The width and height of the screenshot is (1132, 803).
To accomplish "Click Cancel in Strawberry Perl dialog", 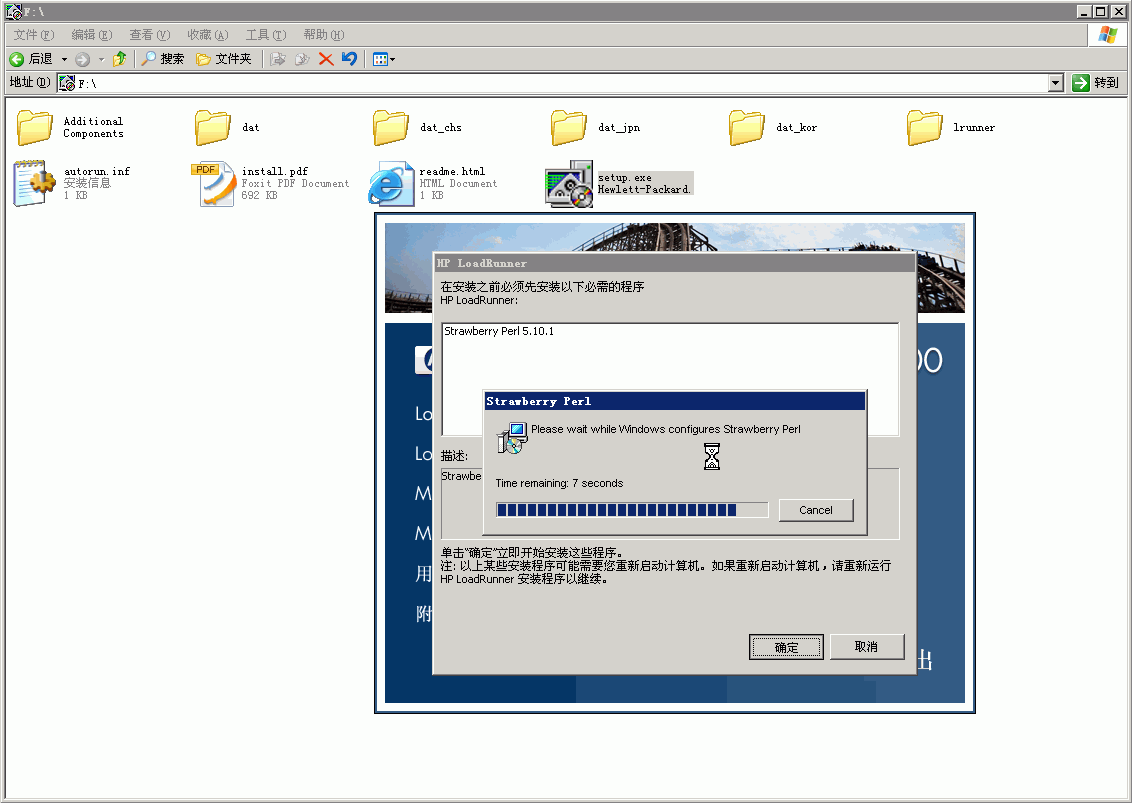I will [816, 510].
